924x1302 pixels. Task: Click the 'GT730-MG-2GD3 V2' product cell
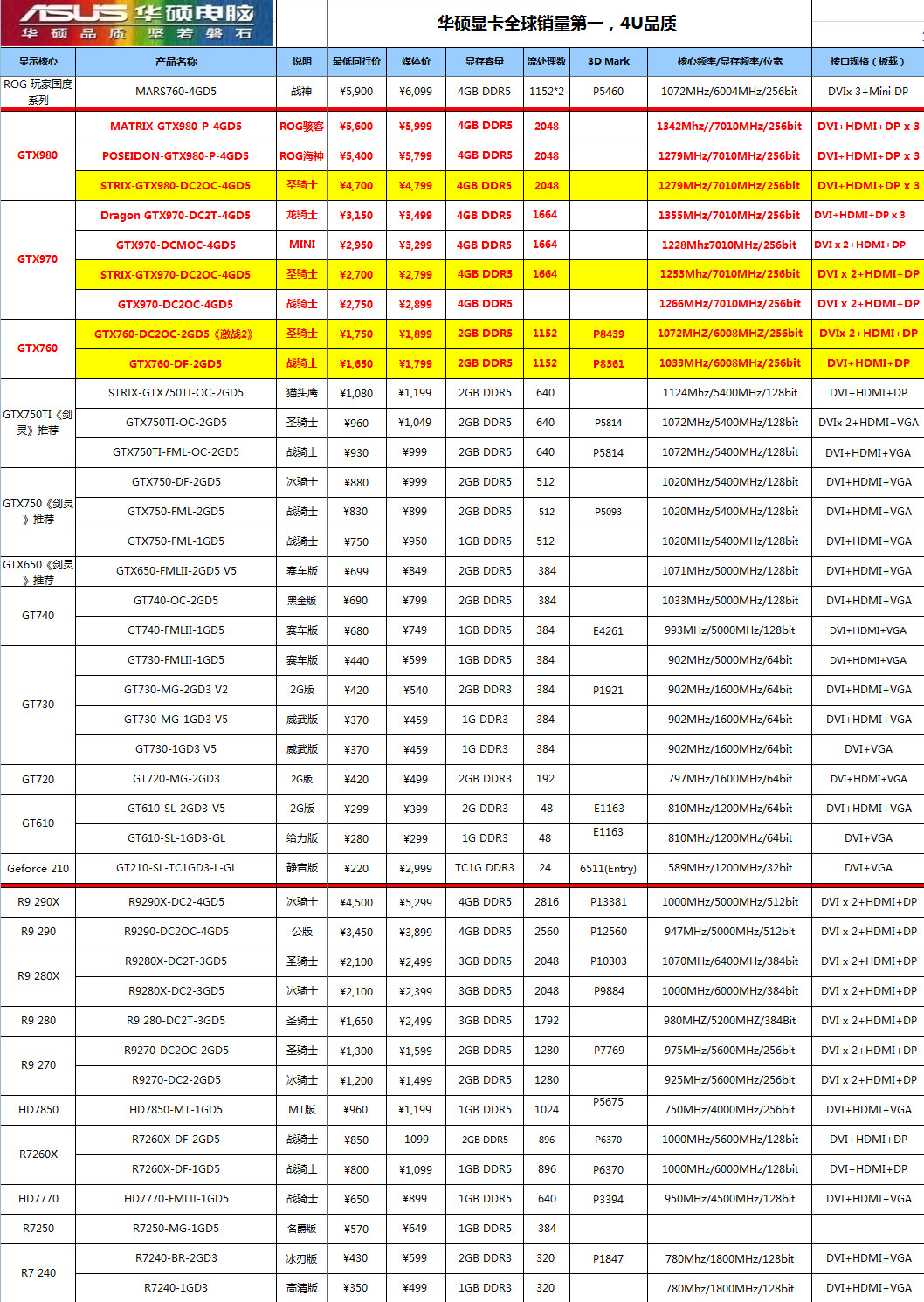coord(176,690)
